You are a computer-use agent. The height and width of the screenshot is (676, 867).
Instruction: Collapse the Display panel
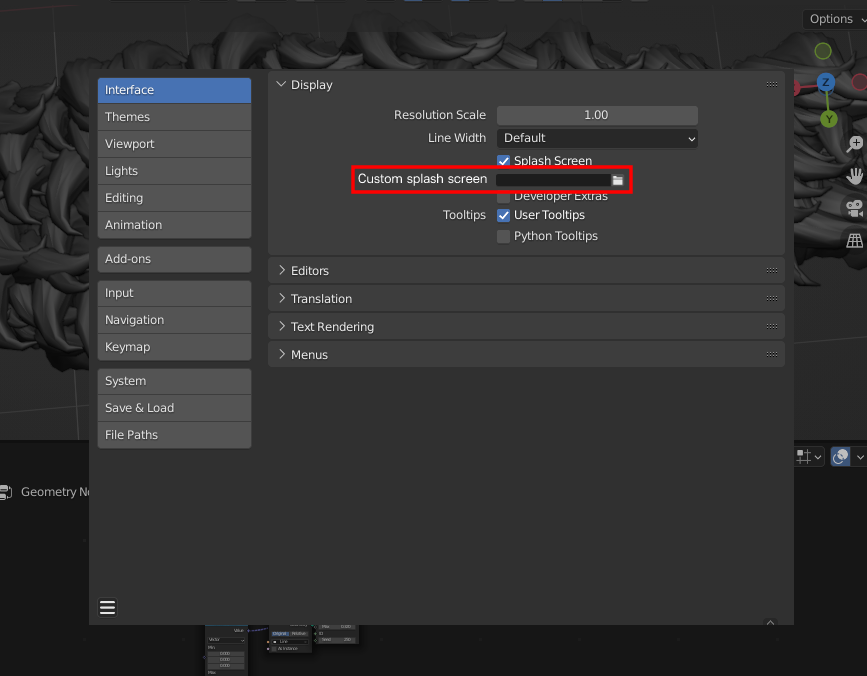tap(281, 85)
